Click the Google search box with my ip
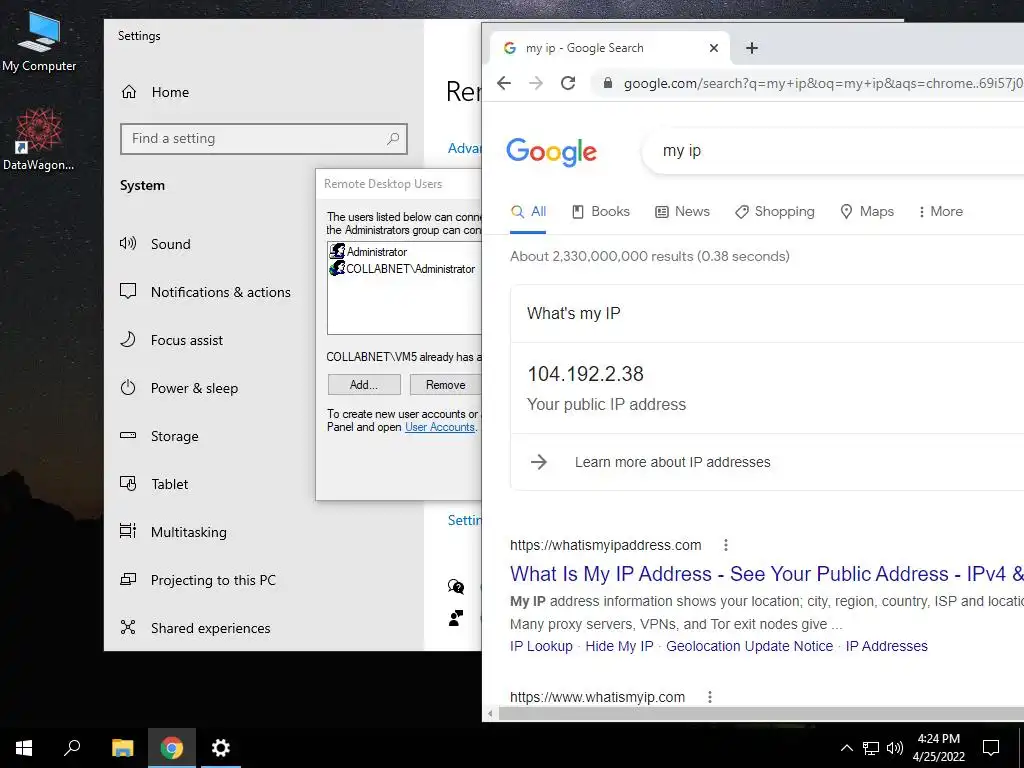 pyautogui.click(x=833, y=151)
